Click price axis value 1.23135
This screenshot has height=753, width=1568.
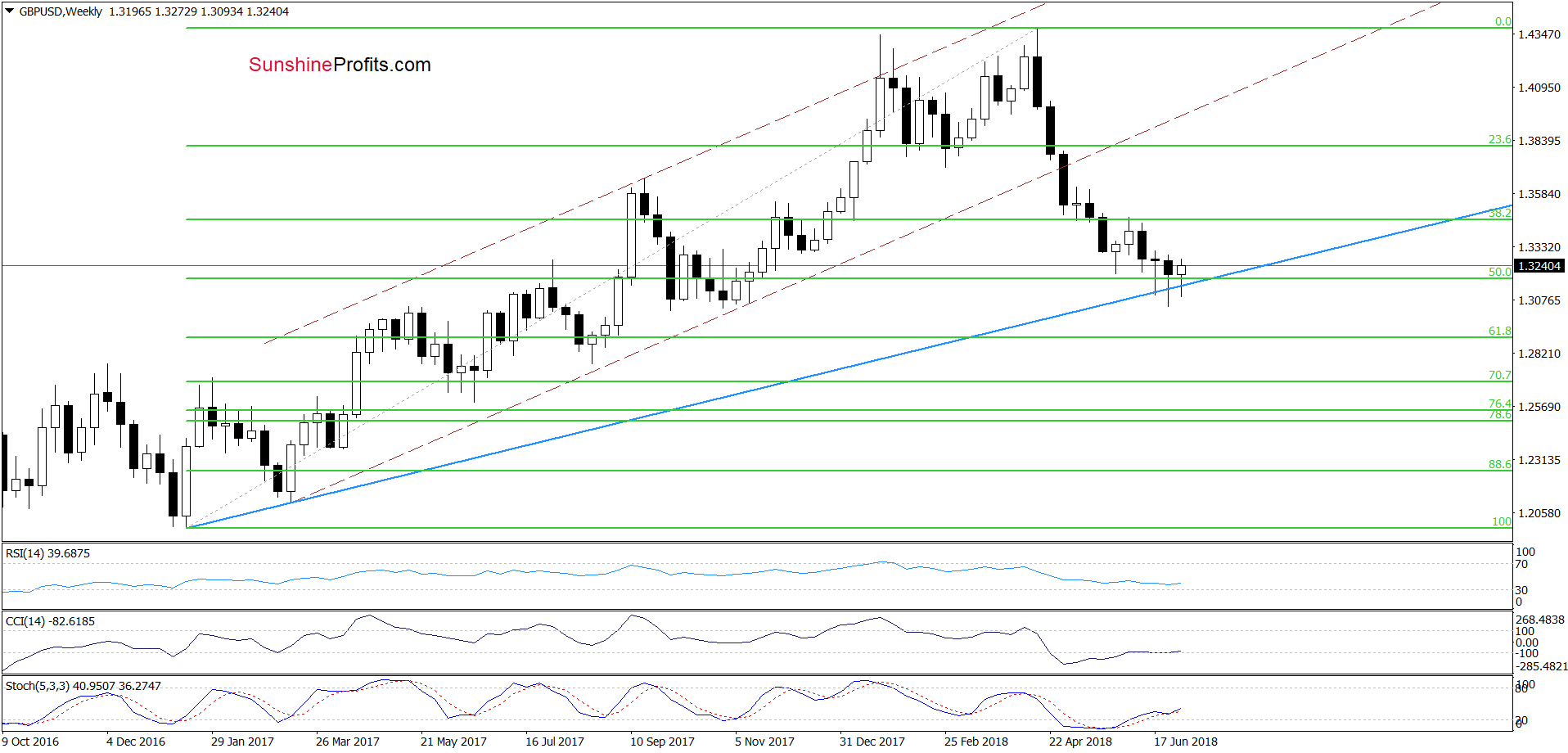[x=1539, y=460]
